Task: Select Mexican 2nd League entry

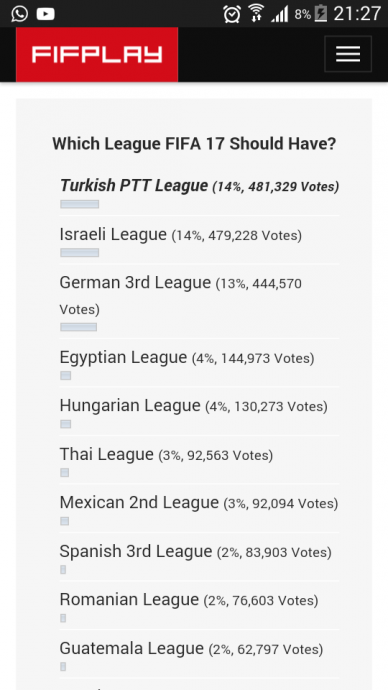Action: (x=199, y=503)
